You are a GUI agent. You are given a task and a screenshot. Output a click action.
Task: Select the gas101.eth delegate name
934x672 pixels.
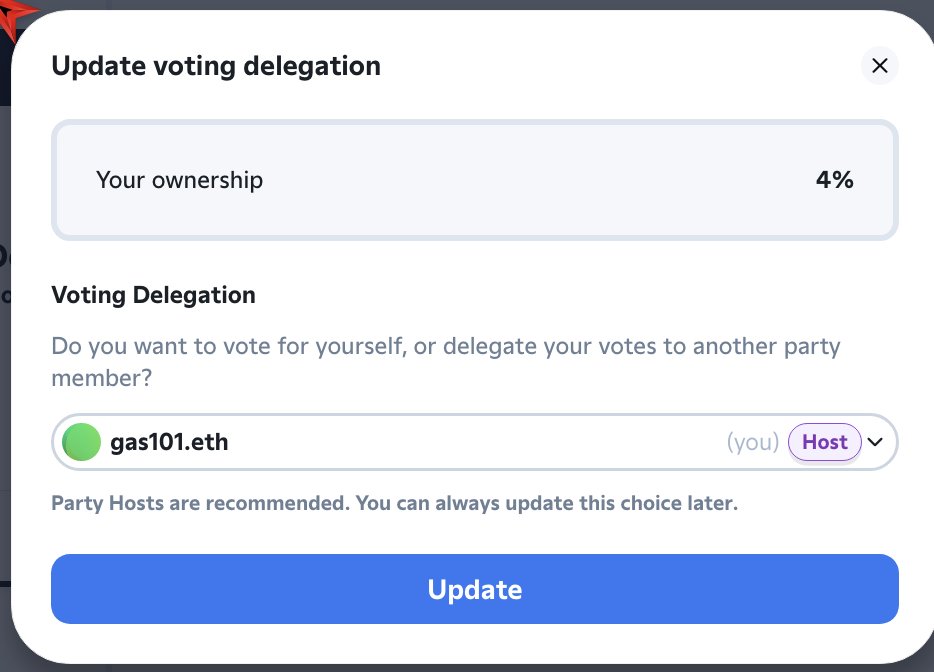coord(169,442)
